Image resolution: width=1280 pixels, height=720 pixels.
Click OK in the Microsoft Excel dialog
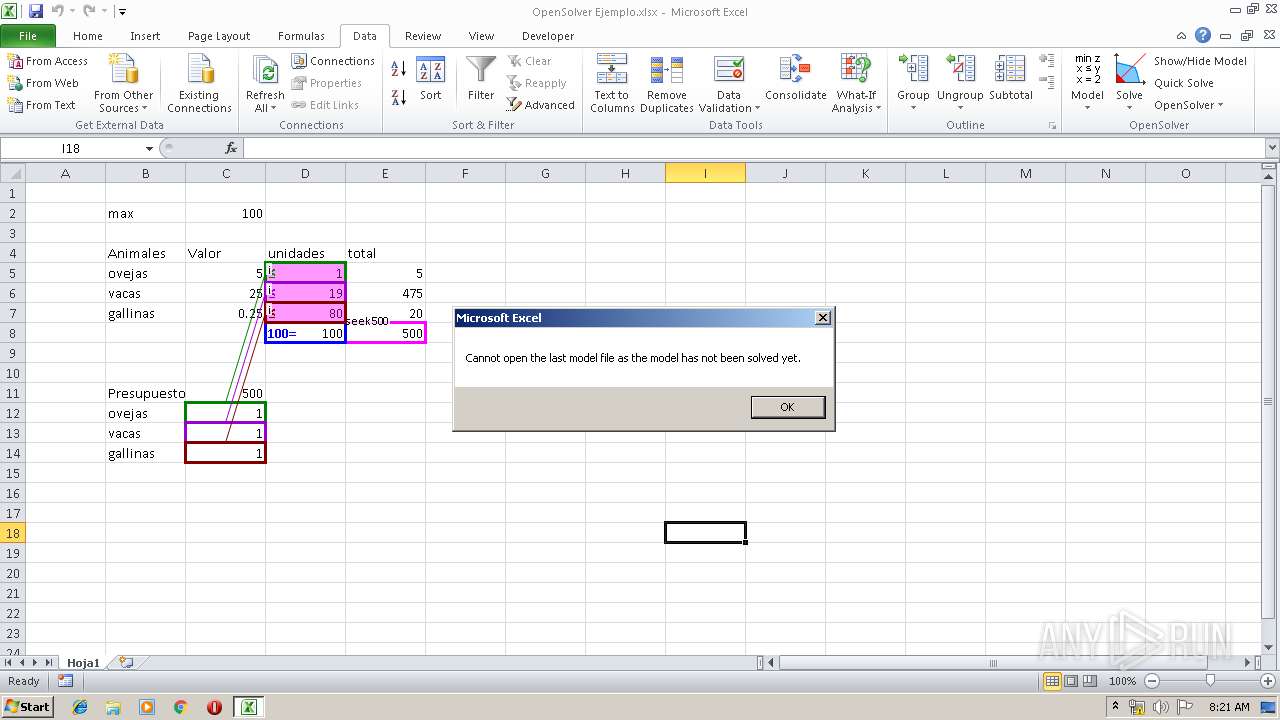pyautogui.click(x=788, y=407)
